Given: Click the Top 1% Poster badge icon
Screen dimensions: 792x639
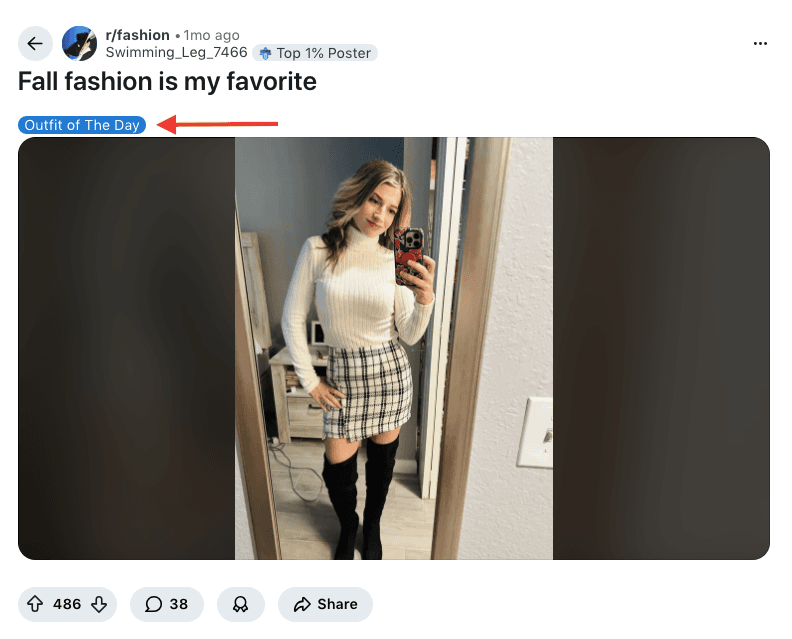Looking at the screenshot, I should 265,53.
